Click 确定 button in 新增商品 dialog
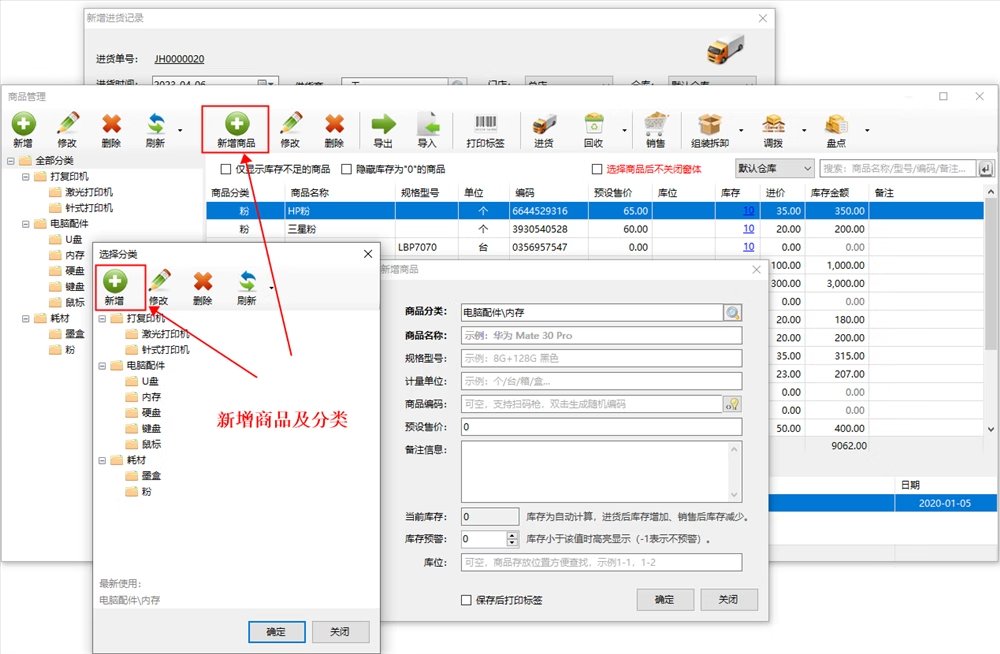The image size is (1000, 654). pos(665,599)
